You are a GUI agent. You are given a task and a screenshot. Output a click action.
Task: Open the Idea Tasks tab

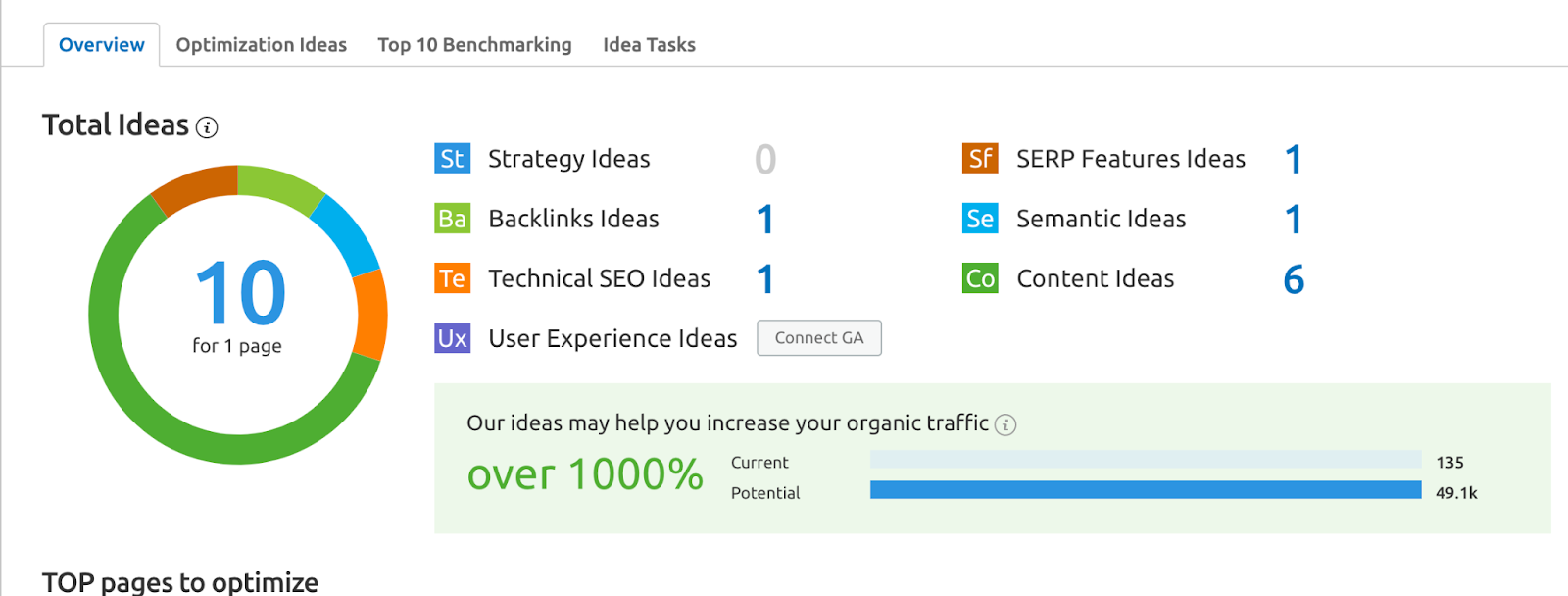click(649, 45)
